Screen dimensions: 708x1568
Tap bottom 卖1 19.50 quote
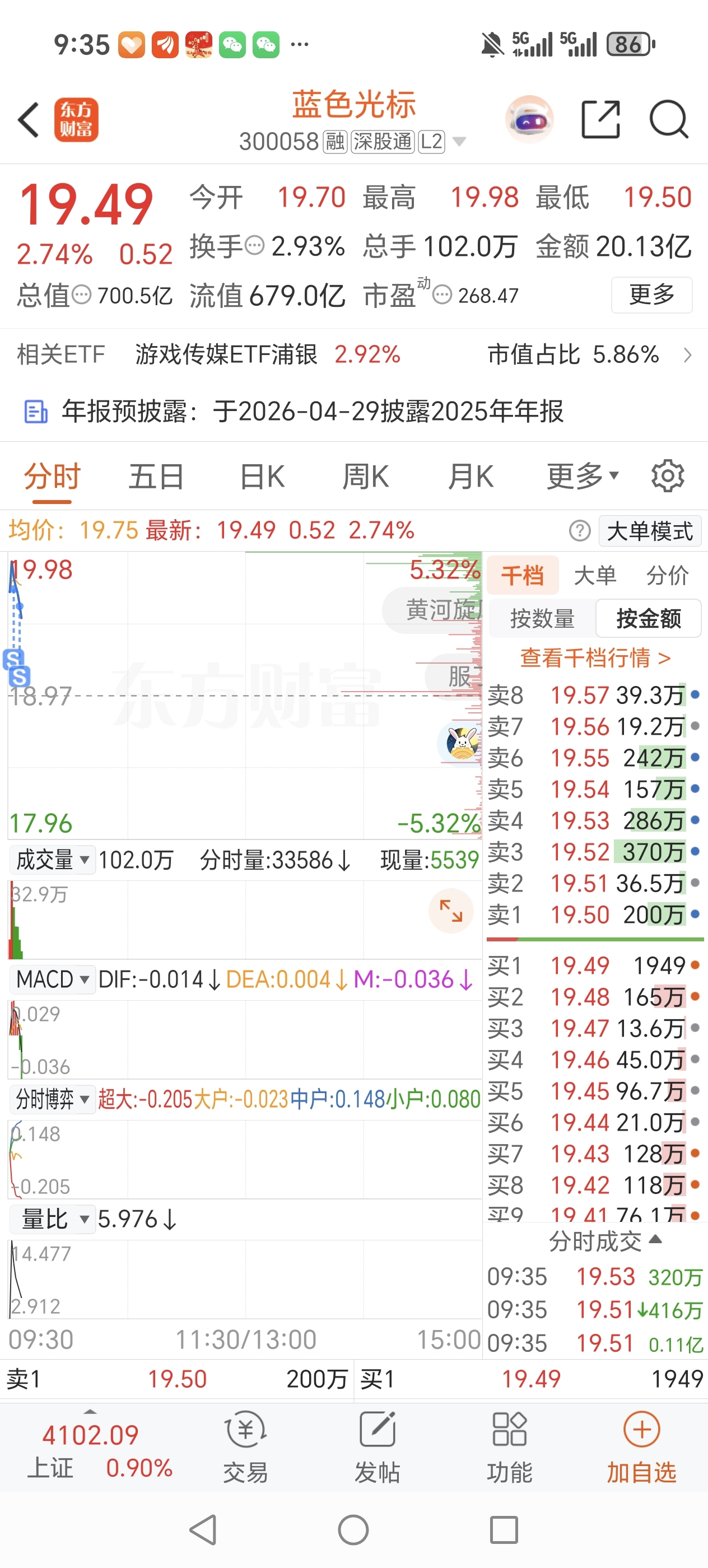(176, 1379)
